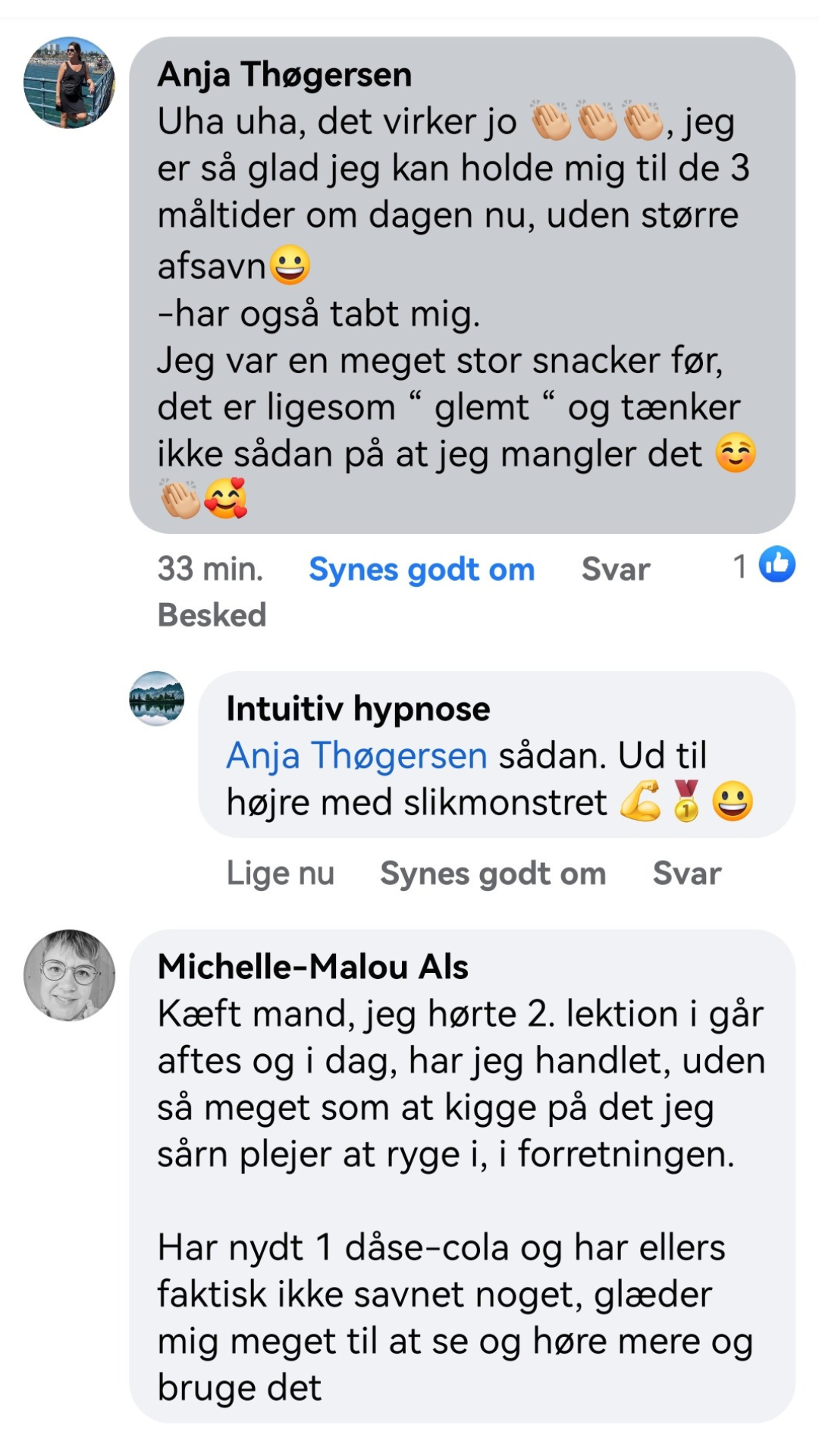Tap the Anja Thøgersen name above her comment
This screenshot has height=1456, width=819.
point(284,74)
